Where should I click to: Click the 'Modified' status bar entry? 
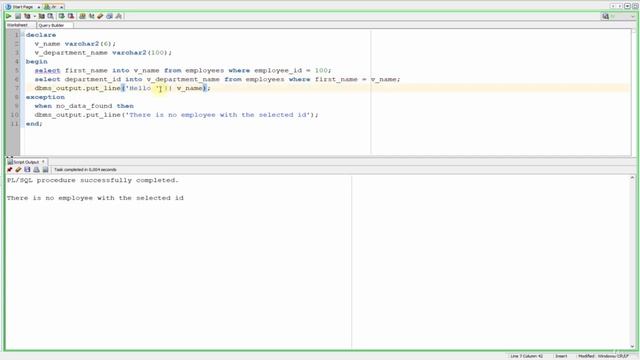(x=587, y=356)
